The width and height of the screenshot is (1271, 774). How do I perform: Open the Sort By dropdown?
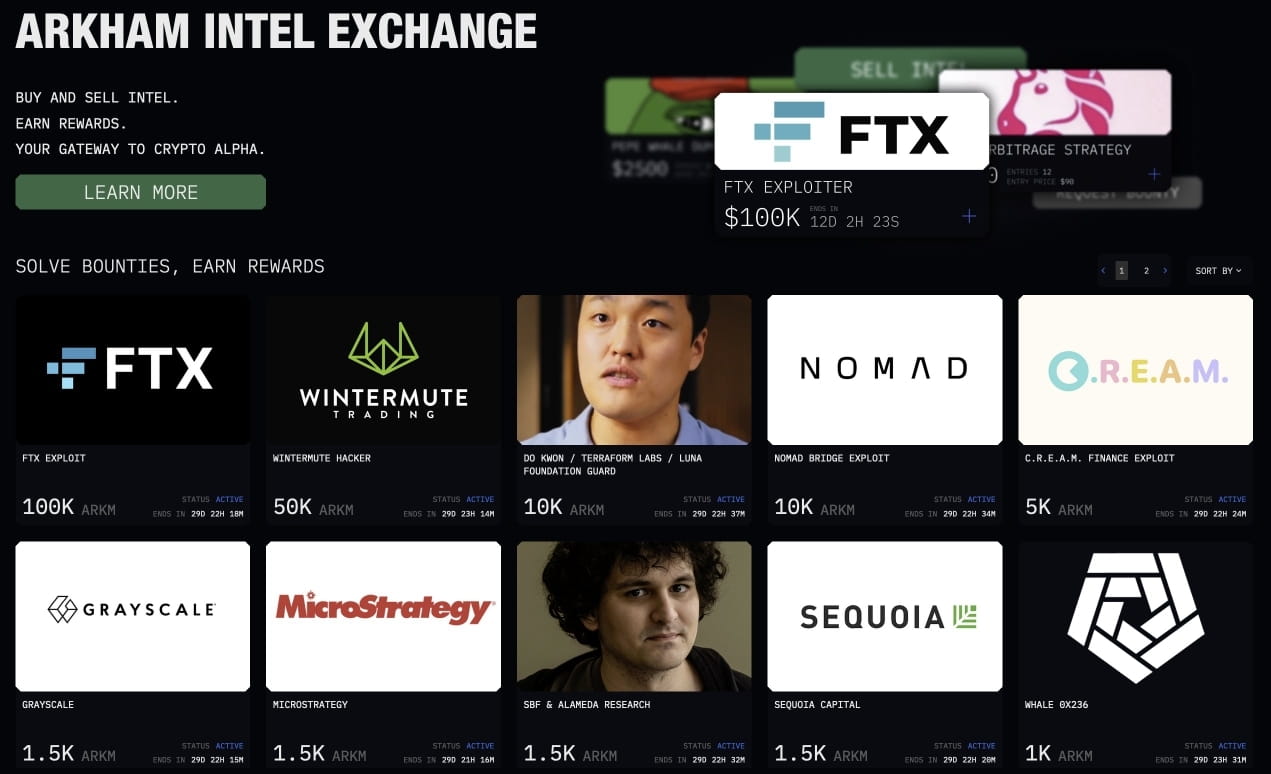(1218, 270)
